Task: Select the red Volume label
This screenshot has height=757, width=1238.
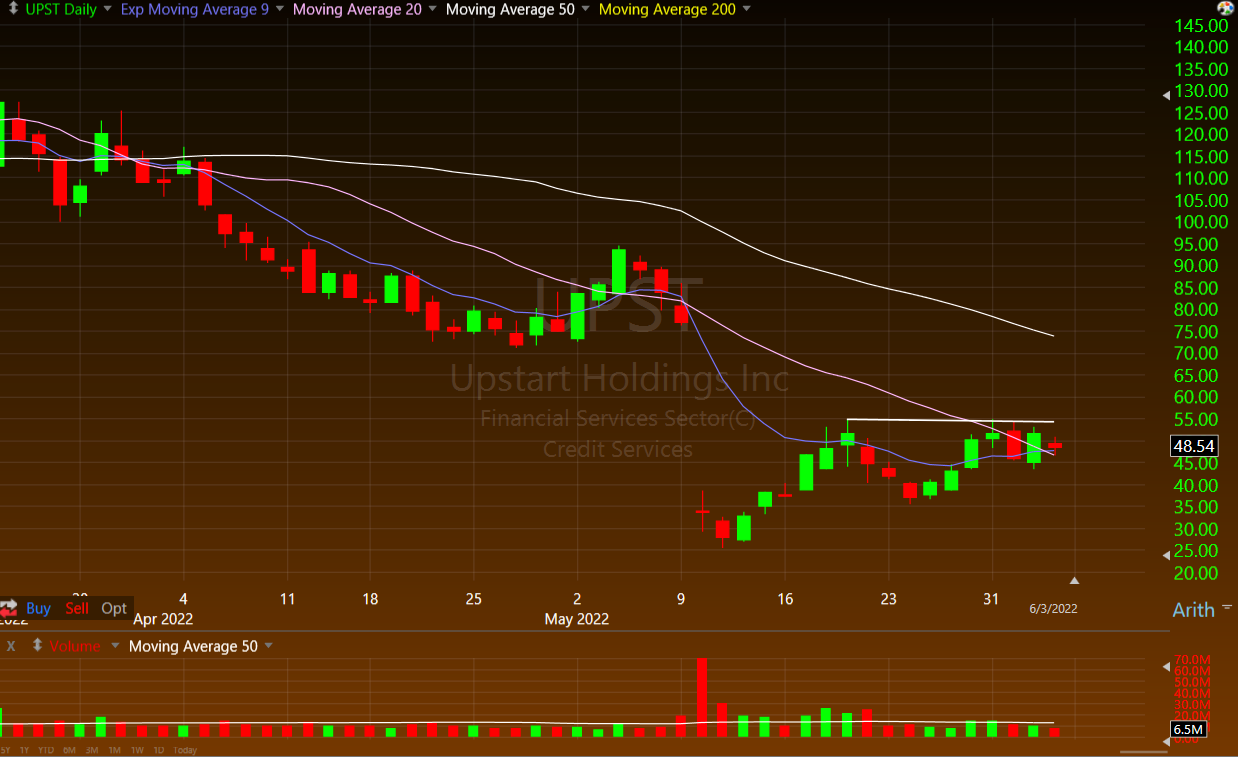Action: coord(75,646)
